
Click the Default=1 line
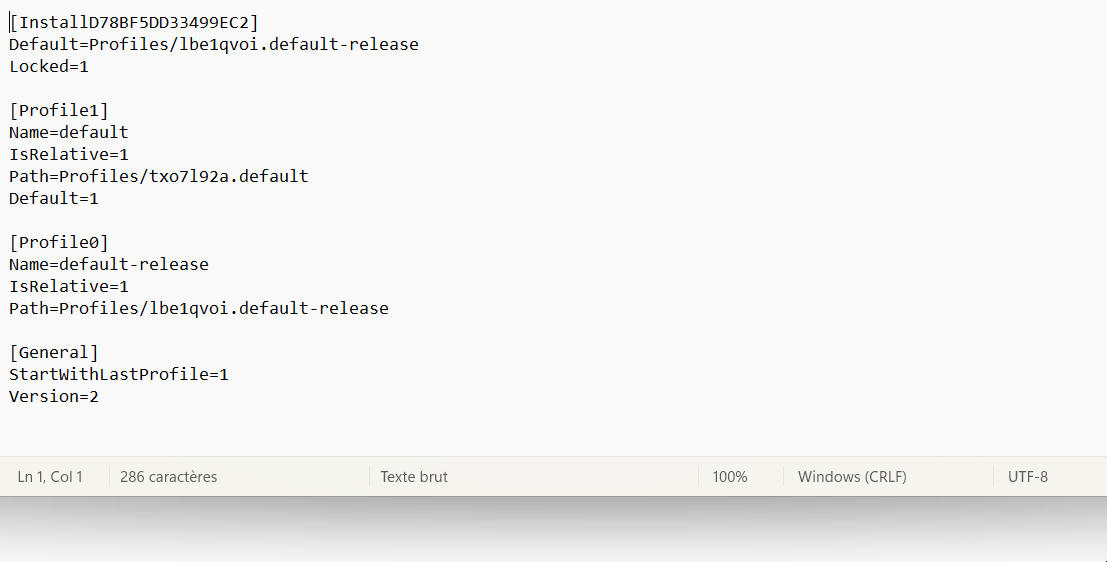(54, 198)
